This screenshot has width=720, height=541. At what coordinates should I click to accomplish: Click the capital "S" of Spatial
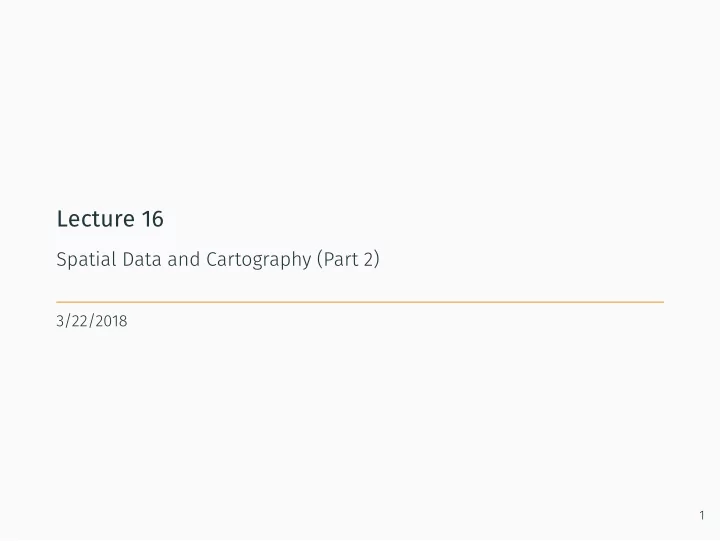tap(62, 259)
